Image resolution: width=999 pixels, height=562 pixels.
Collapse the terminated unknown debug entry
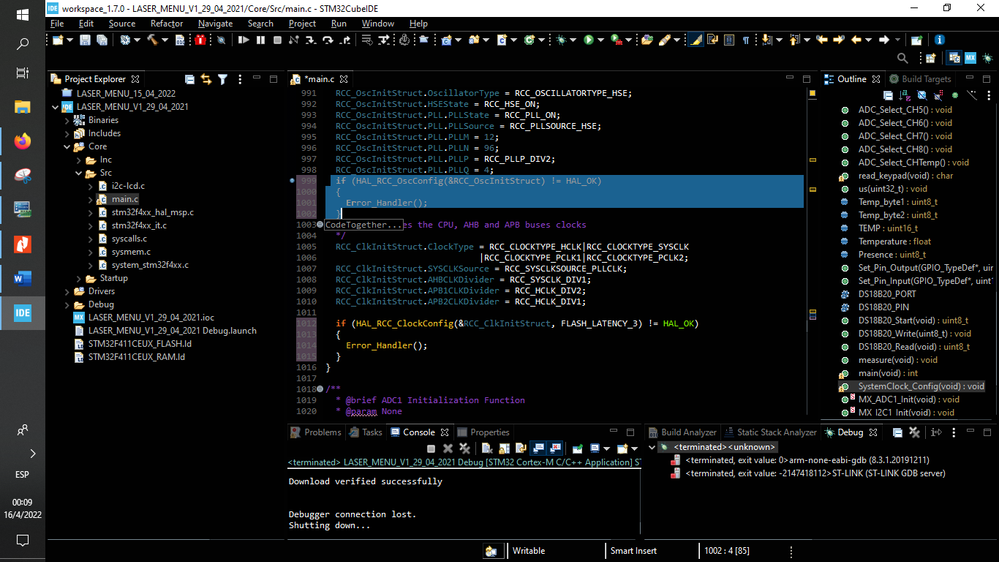tap(652, 447)
